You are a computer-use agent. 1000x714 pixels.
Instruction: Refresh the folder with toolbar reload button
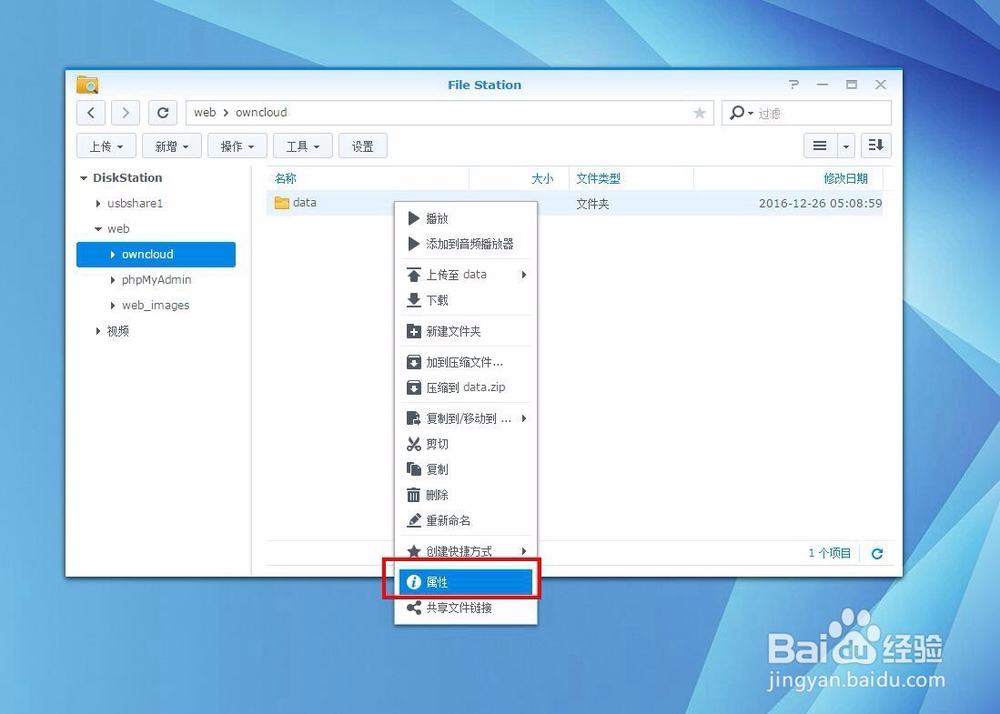point(163,113)
